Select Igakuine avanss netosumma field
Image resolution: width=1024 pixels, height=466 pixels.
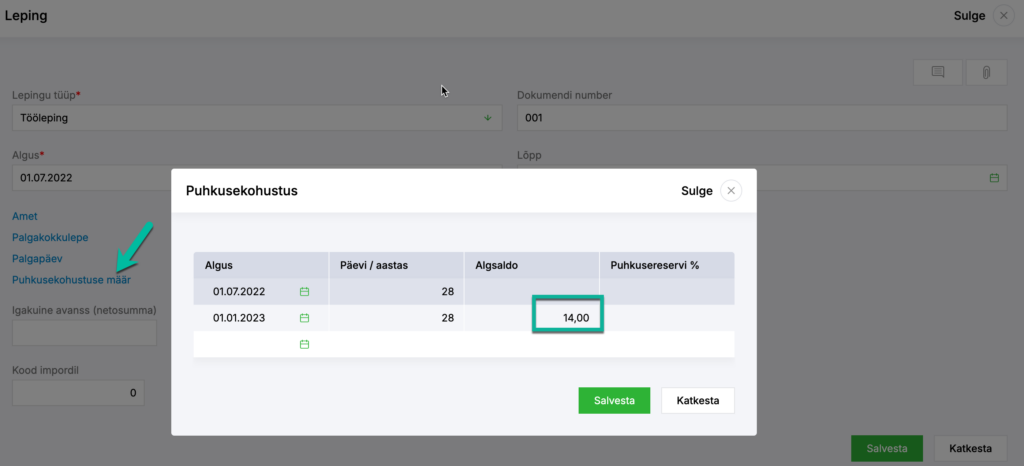click(84, 333)
